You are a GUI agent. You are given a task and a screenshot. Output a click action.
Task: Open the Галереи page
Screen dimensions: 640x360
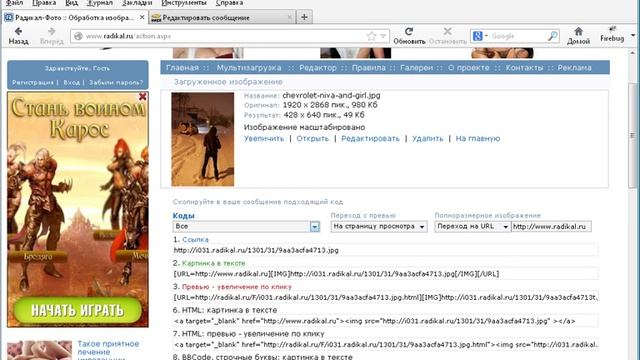416,68
